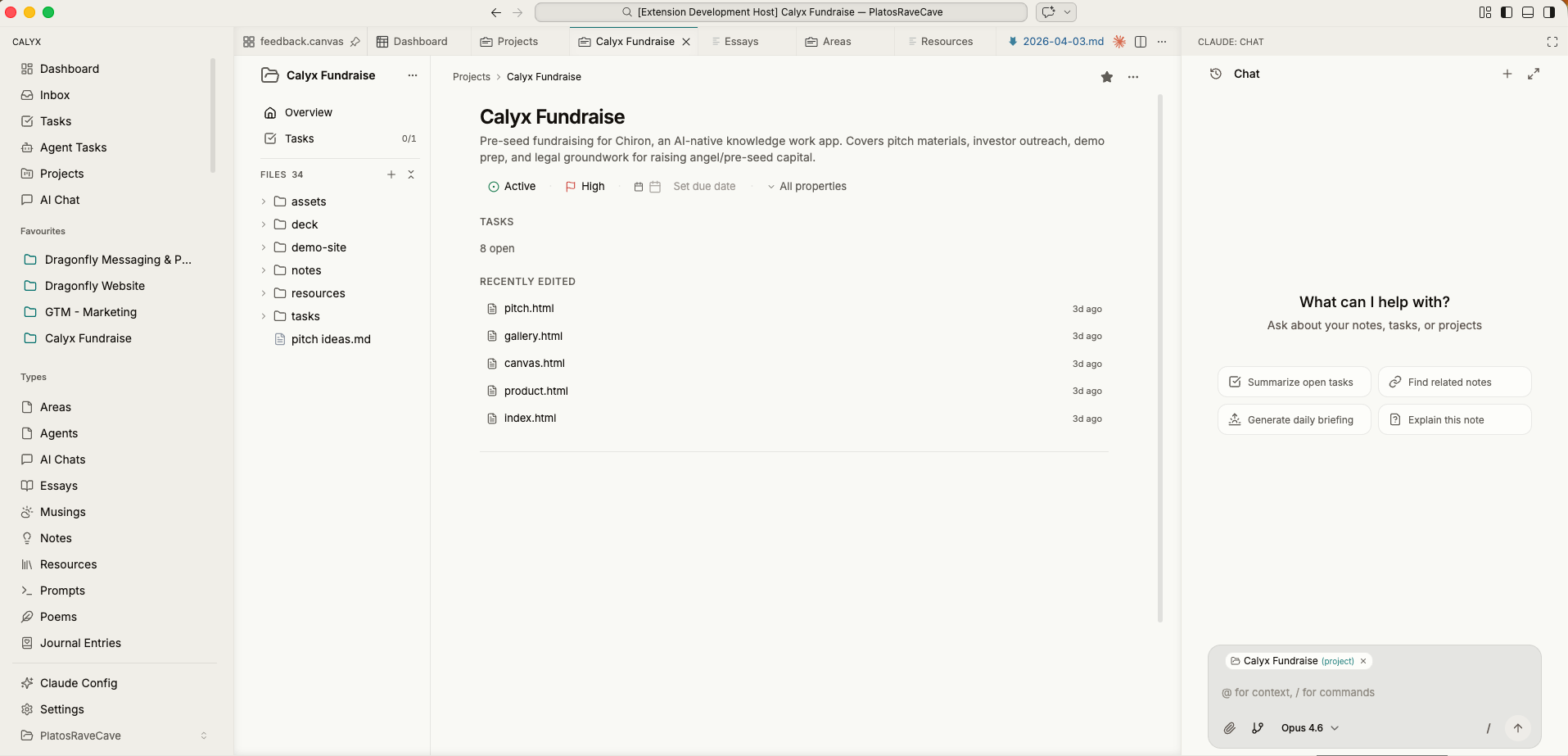Expand the chat panel with arrows icon

(x=1534, y=74)
